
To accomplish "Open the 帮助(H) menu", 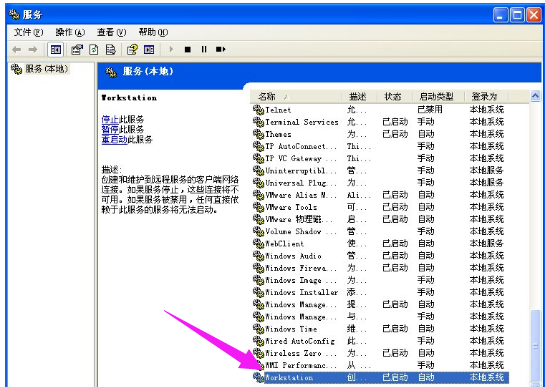I will pos(153,32).
